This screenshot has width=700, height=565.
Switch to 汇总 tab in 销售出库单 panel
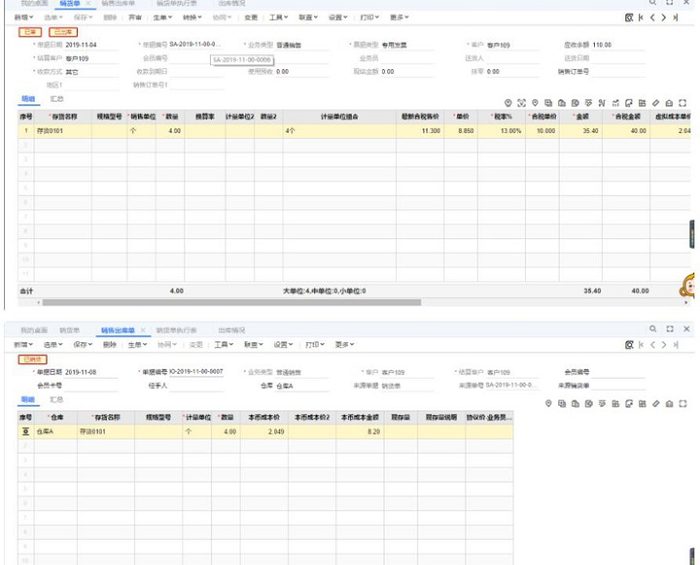click(x=56, y=399)
